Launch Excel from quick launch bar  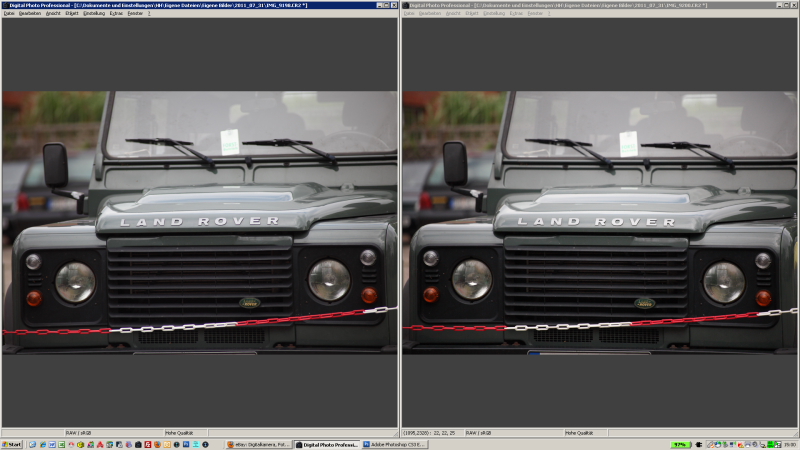click(62, 445)
